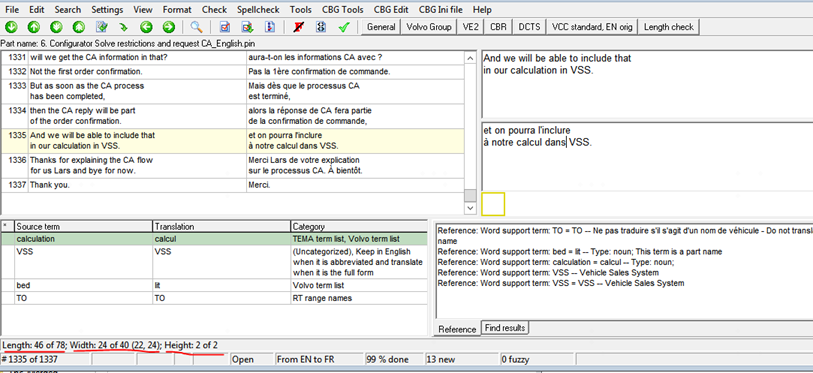813x373 pixels.
Task: Click the checkbox document check icon
Action: tap(225, 27)
